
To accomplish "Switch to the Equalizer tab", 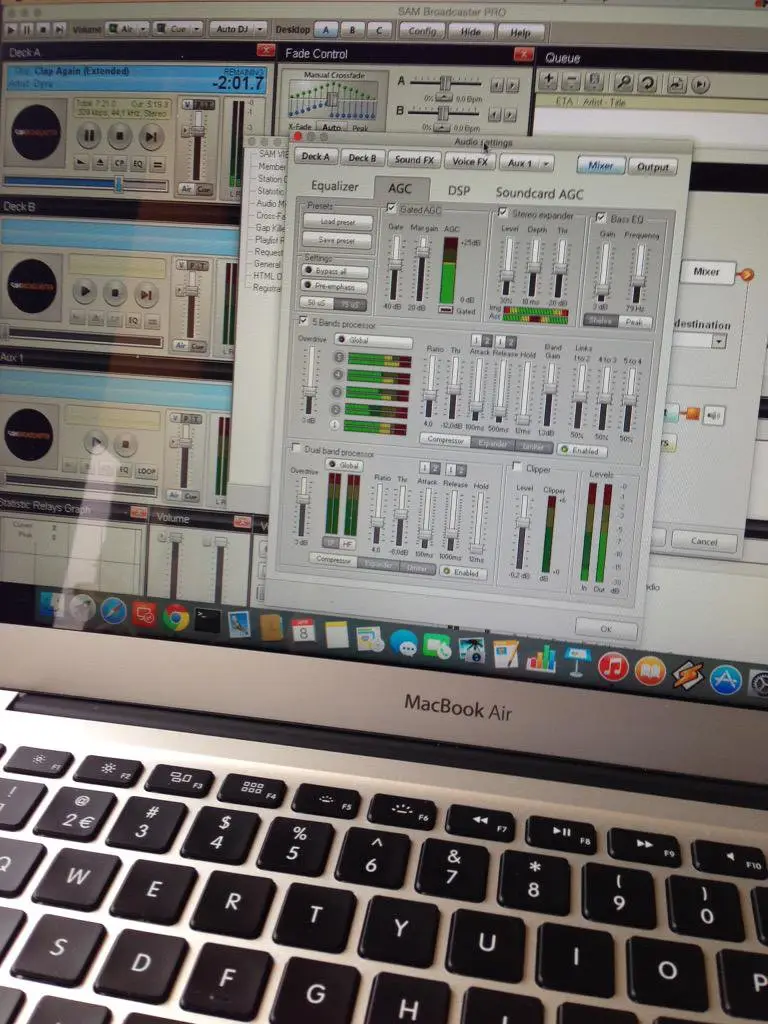I will 334,186.
